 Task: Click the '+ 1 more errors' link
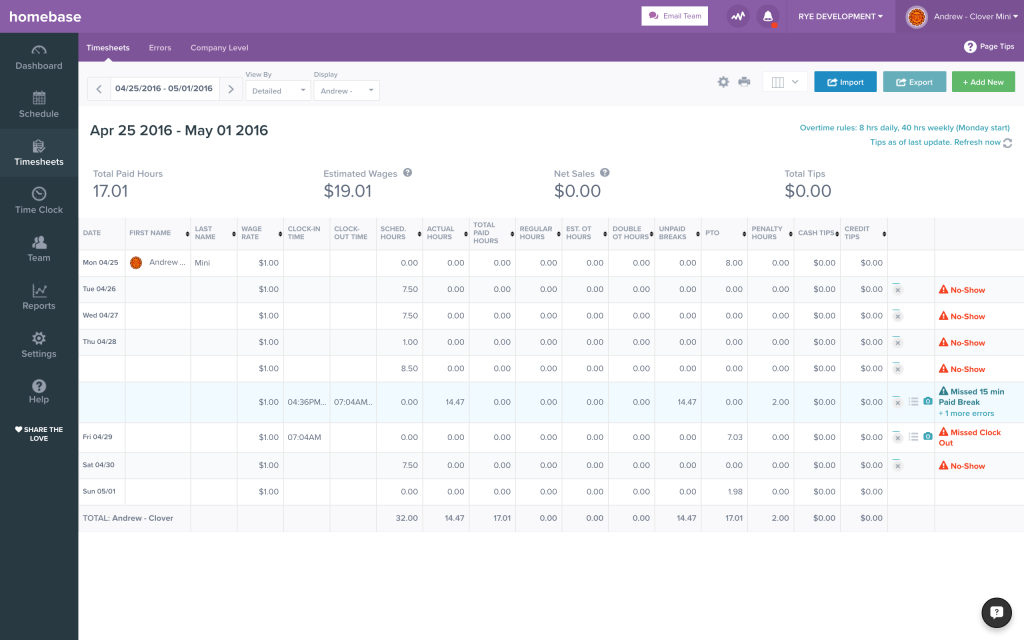click(x=965, y=412)
